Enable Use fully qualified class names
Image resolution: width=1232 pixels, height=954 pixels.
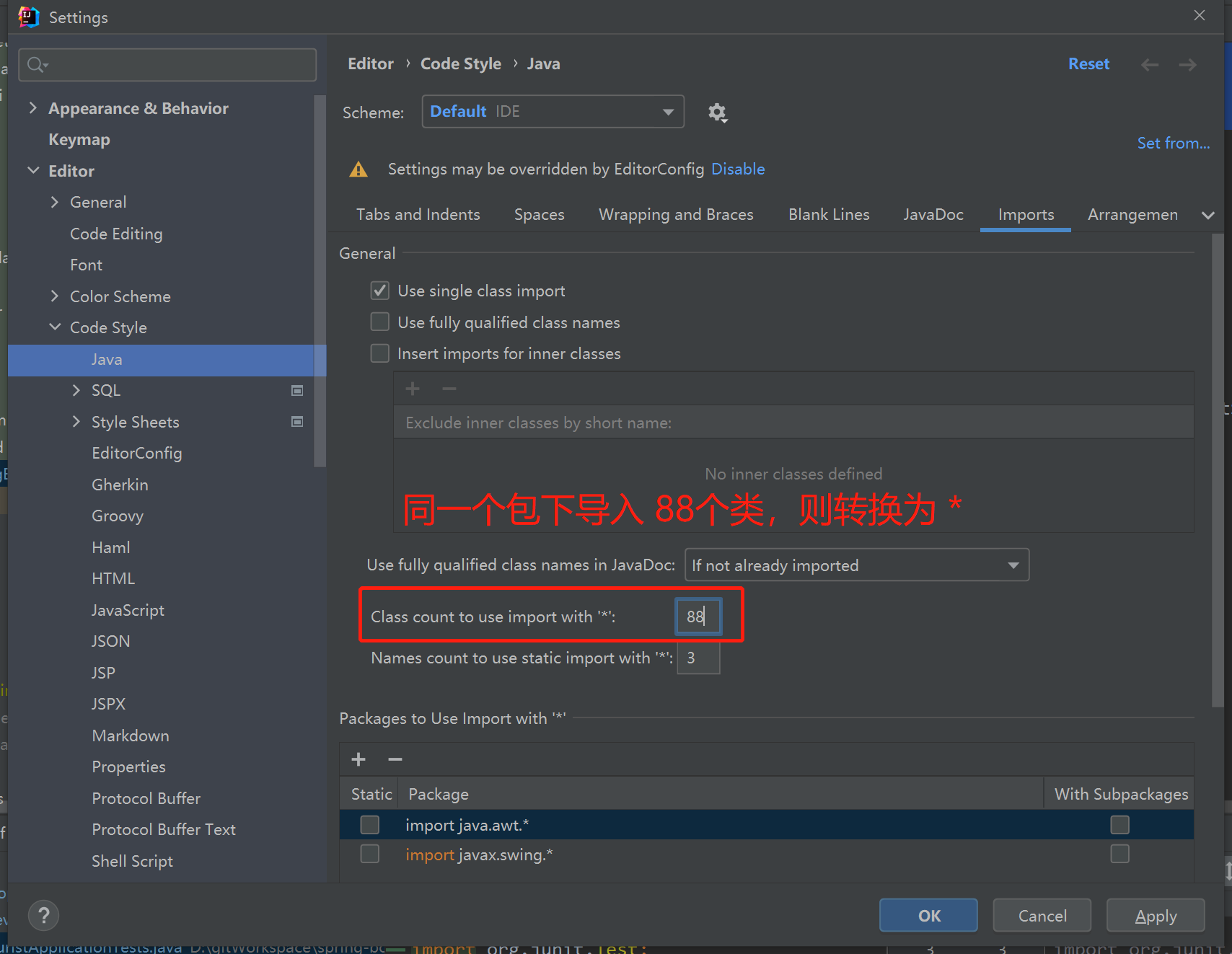[x=380, y=322]
